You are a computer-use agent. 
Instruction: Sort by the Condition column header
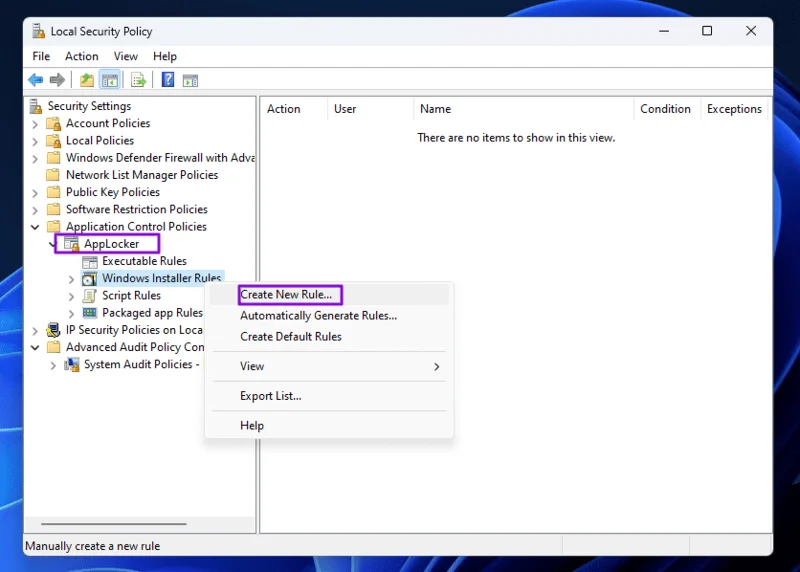coord(667,109)
